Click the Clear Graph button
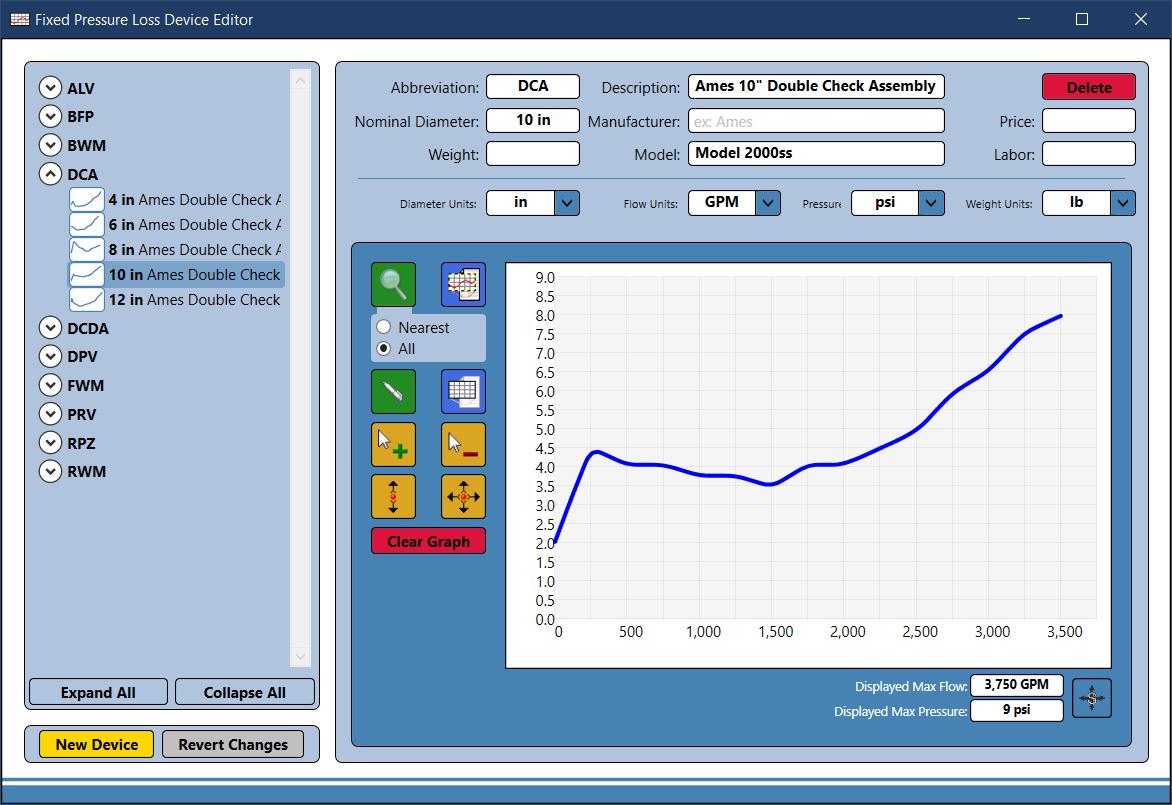Viewport: 1172px width, 805px height. pyautogui.click(x=428, y=541)
